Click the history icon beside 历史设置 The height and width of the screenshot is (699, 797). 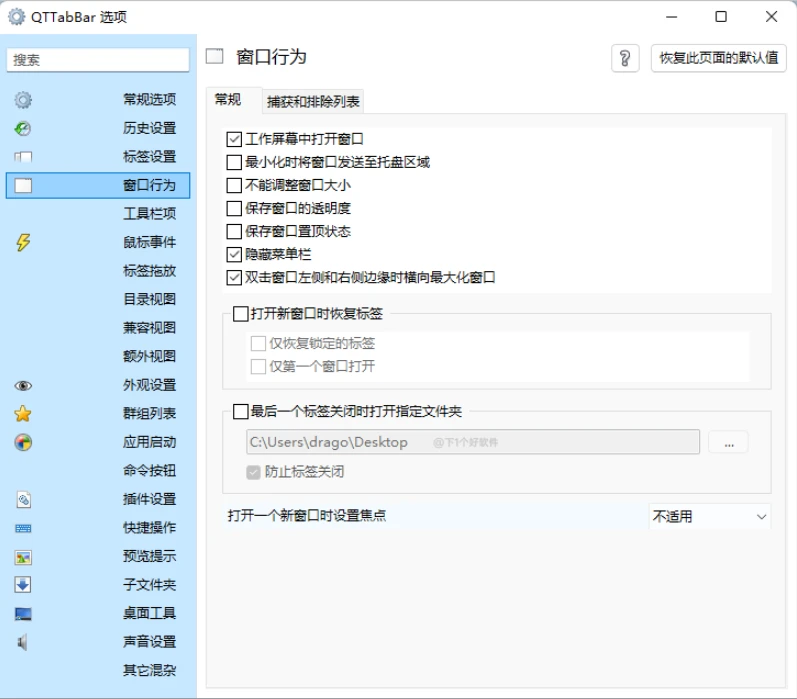pyautogui.click(x=23, y=128)
